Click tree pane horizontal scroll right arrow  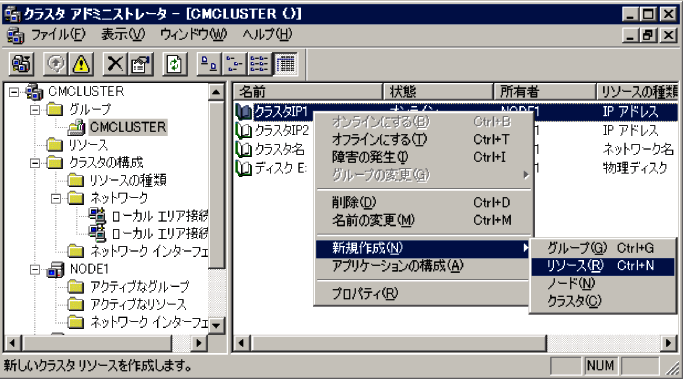[x=199, y=343]
